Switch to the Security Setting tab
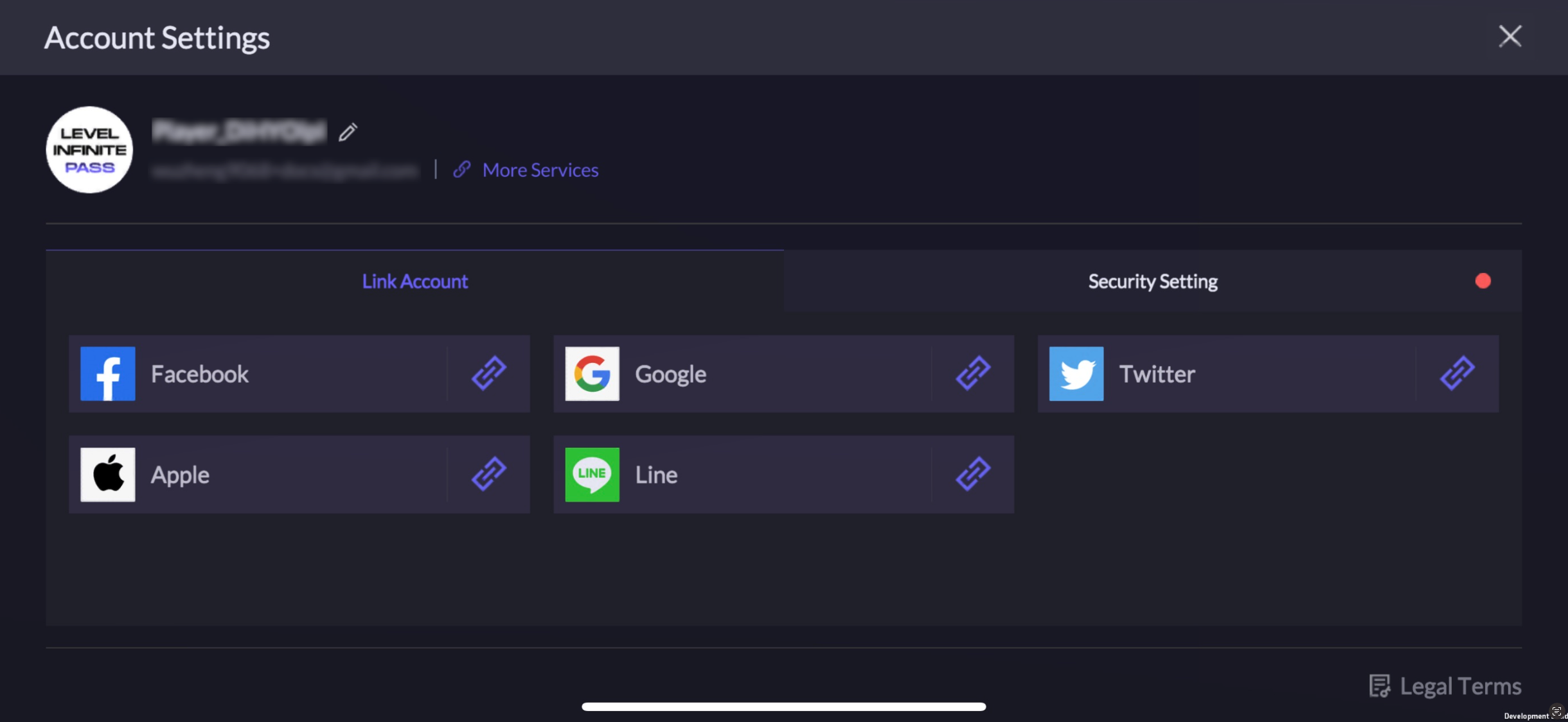 coord(1152,281)
